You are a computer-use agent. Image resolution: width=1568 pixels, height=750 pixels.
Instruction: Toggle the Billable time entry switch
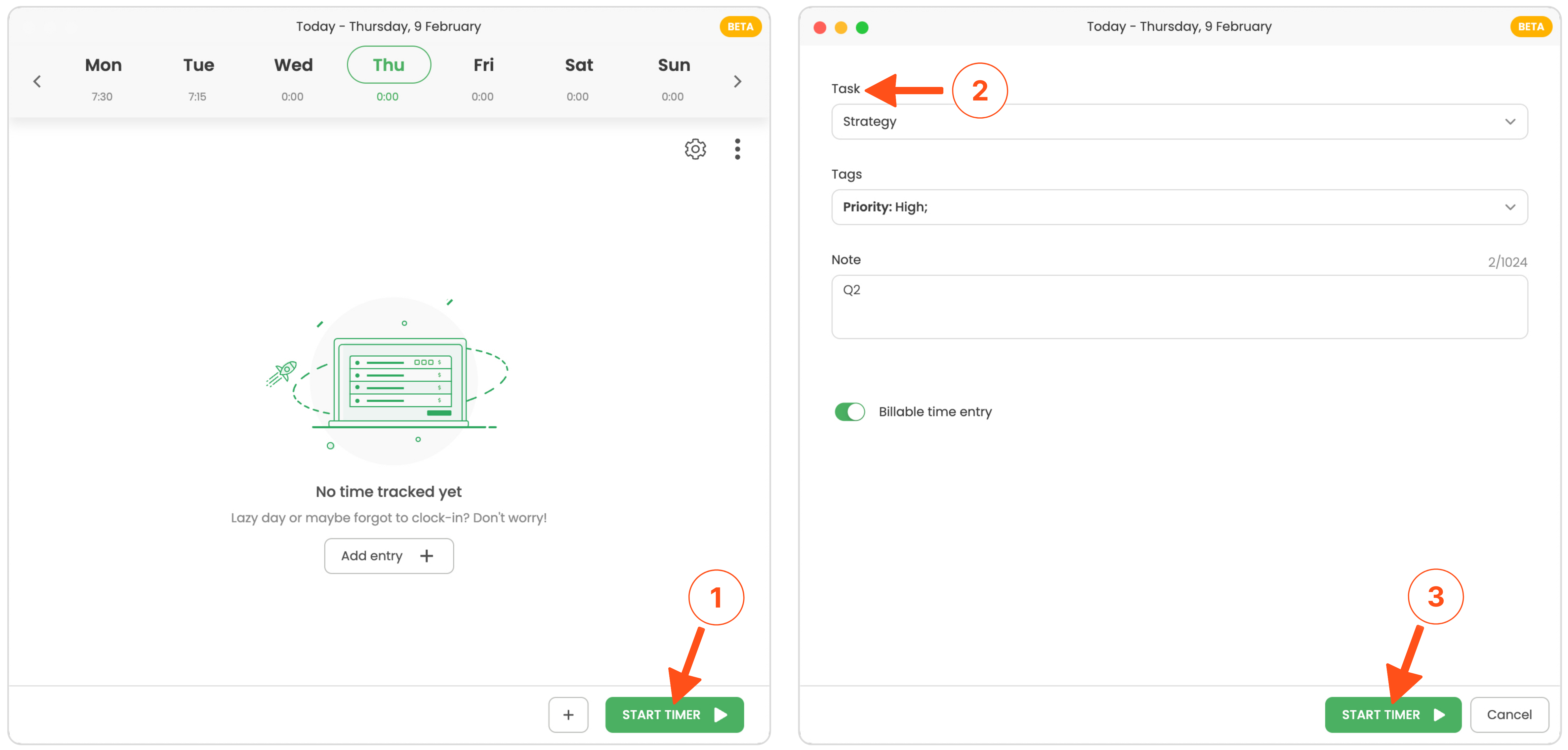tap(849, 412)
